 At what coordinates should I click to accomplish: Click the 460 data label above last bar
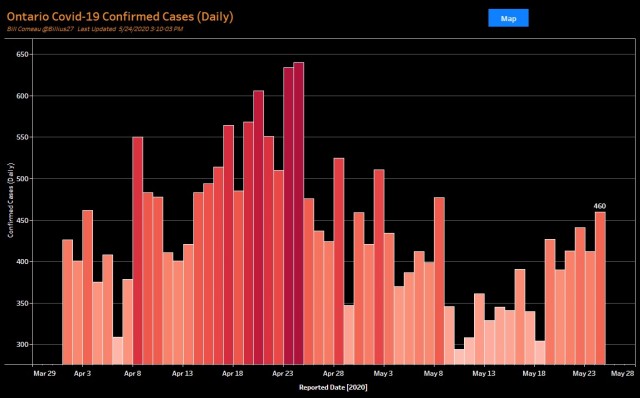(600, 206)
